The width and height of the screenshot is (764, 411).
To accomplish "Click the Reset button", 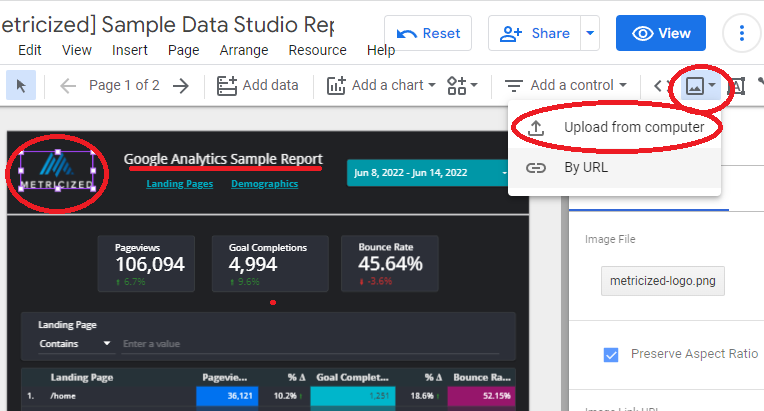I will click(x=428, y=33).
